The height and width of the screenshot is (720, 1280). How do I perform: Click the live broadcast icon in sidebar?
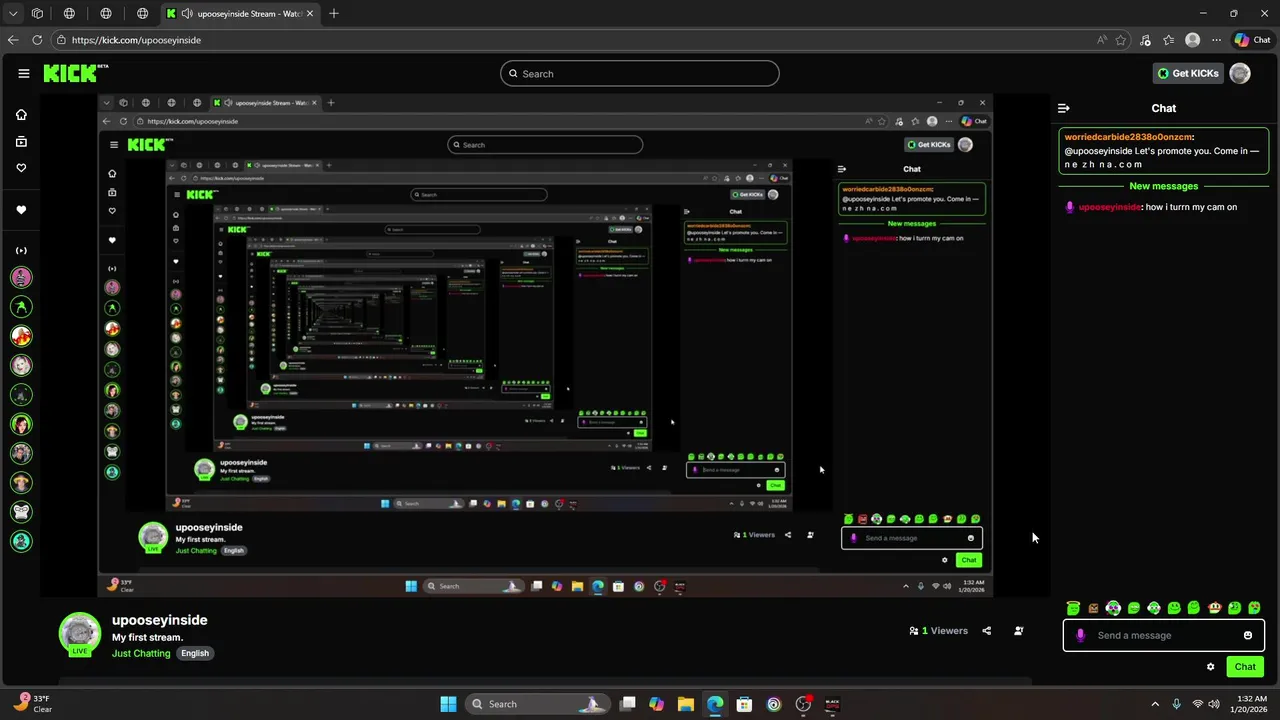click(x=21, y=251)
